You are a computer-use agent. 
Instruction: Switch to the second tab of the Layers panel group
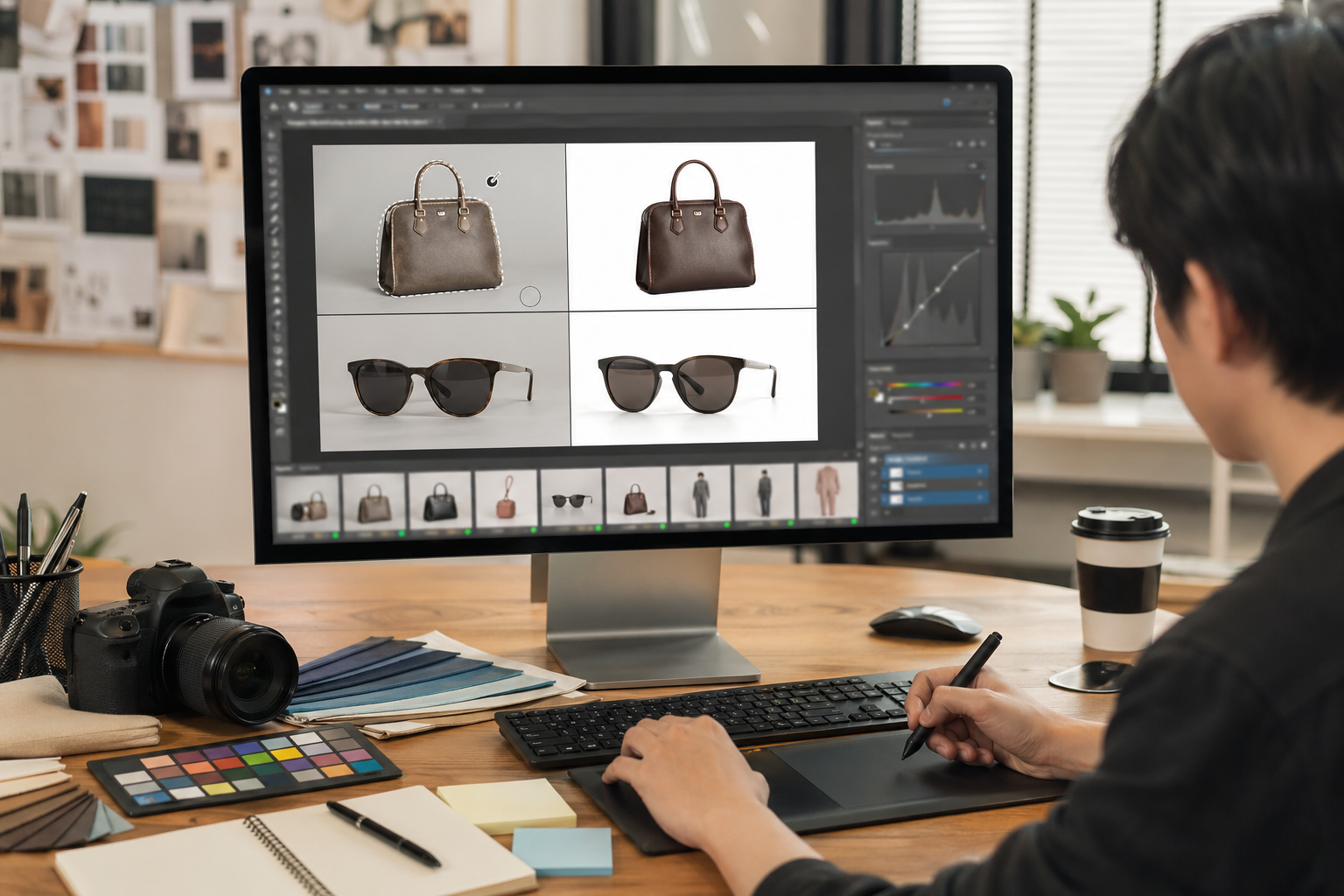[x=902, y=436]
